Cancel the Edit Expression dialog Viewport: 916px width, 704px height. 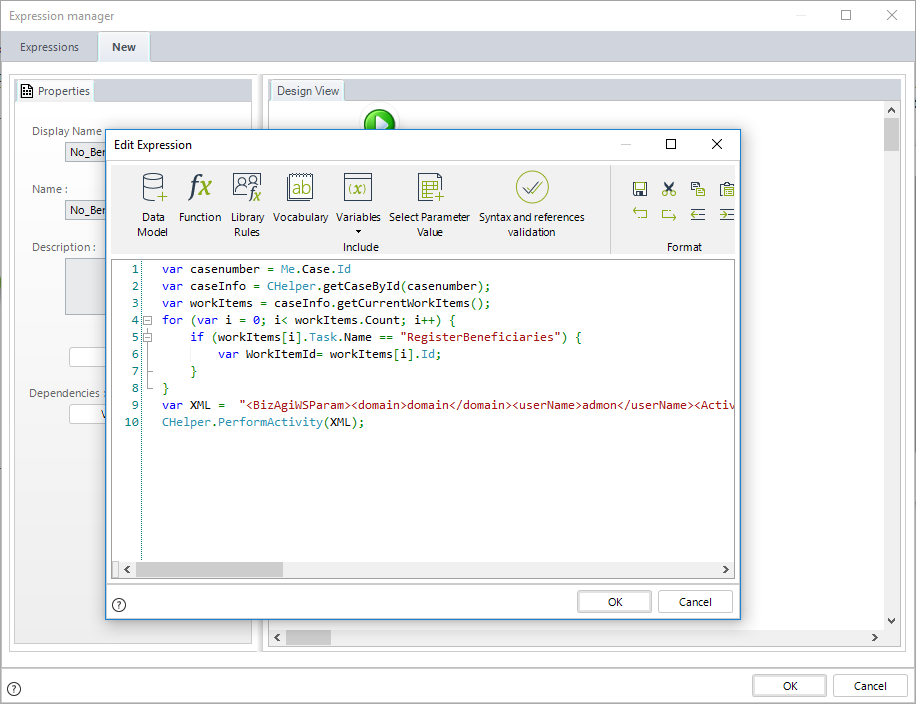695,602
